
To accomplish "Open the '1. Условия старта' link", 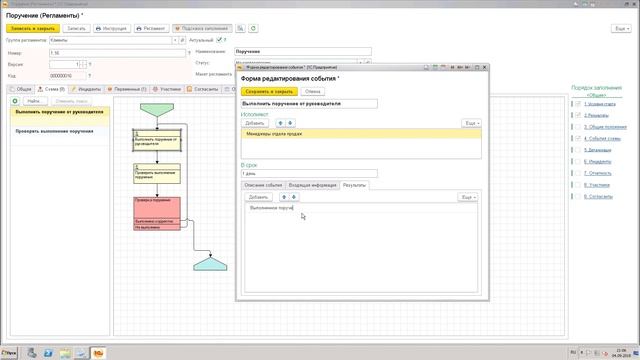I will point(600,104).
